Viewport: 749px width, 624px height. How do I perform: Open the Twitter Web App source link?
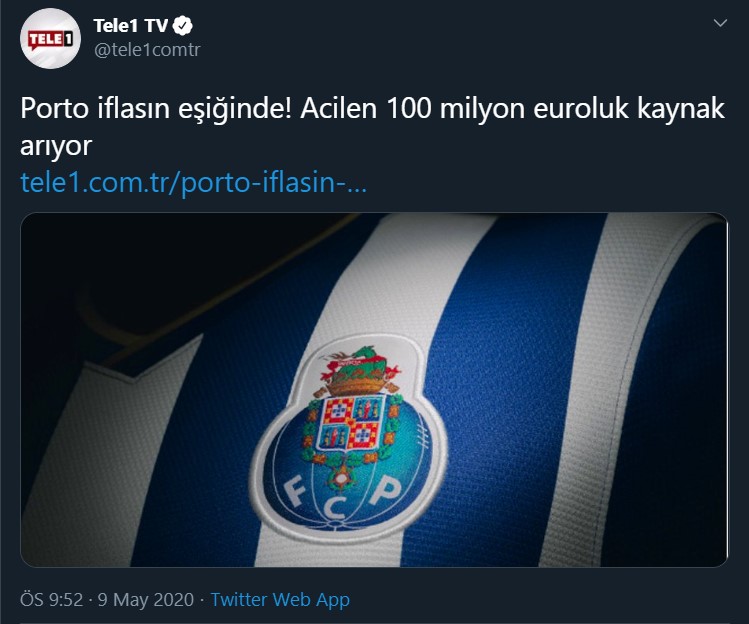[x=280, y=600]
